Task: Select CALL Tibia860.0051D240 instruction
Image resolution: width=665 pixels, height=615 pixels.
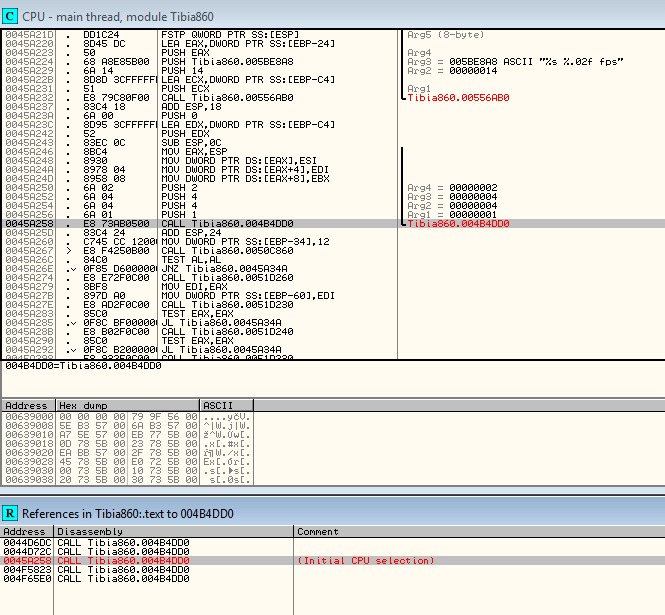Action: (227, 332)
